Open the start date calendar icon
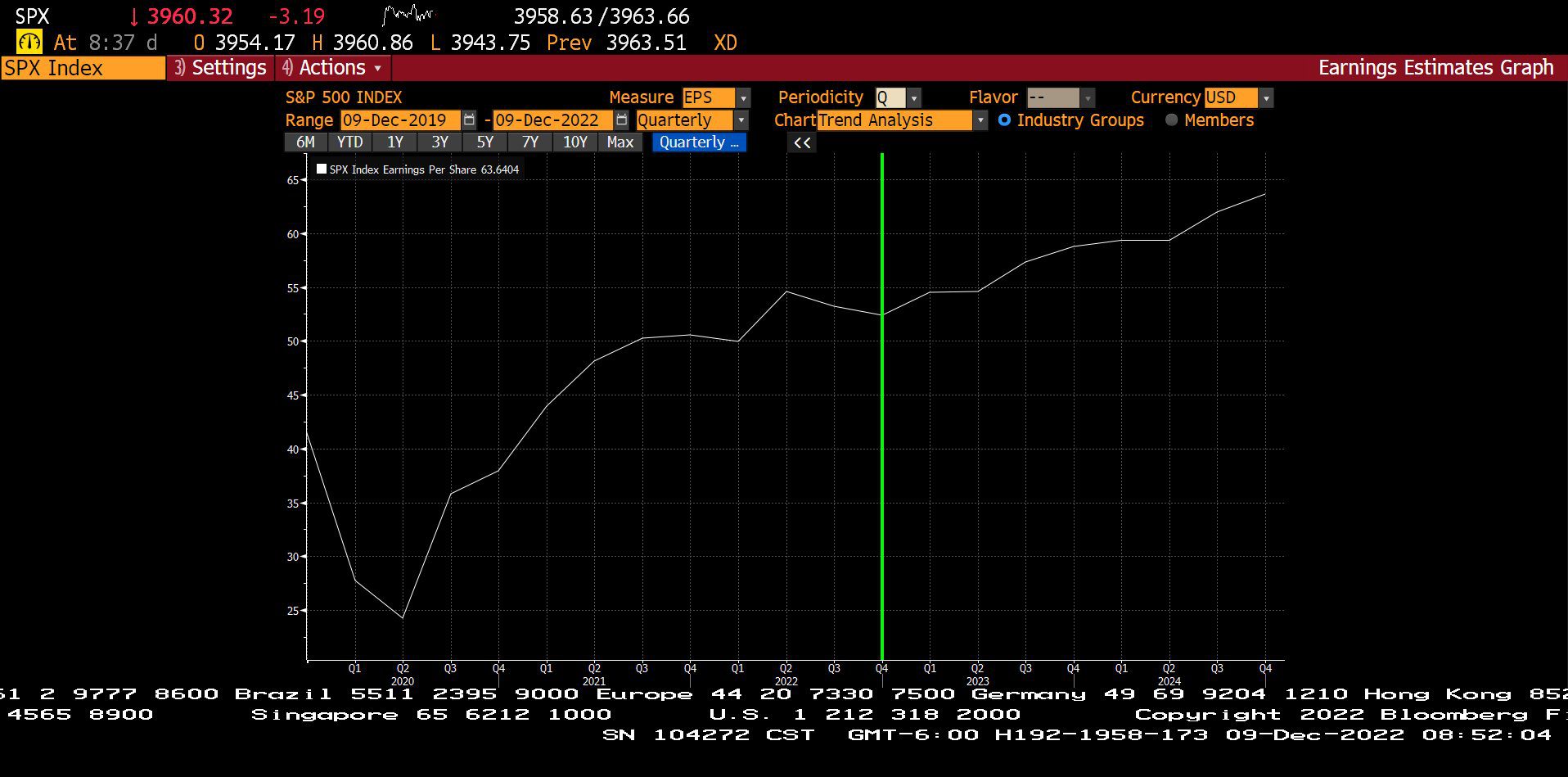 click(x=469, y=120)
